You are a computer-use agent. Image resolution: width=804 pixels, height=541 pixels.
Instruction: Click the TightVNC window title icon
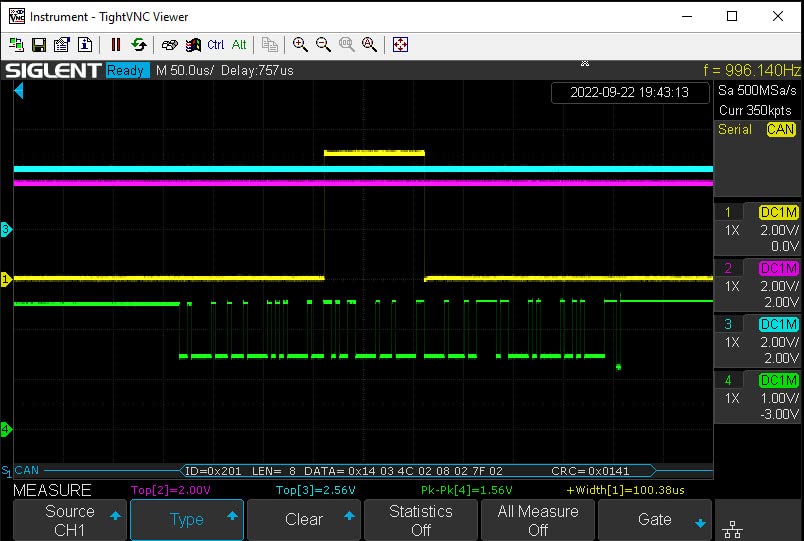(x=17, y=16)
